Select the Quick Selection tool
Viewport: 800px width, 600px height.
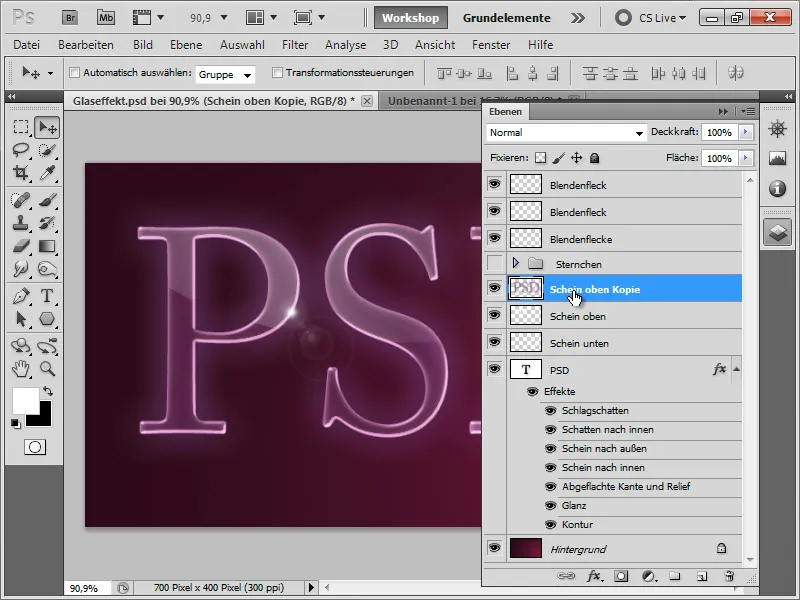[47, 150]
